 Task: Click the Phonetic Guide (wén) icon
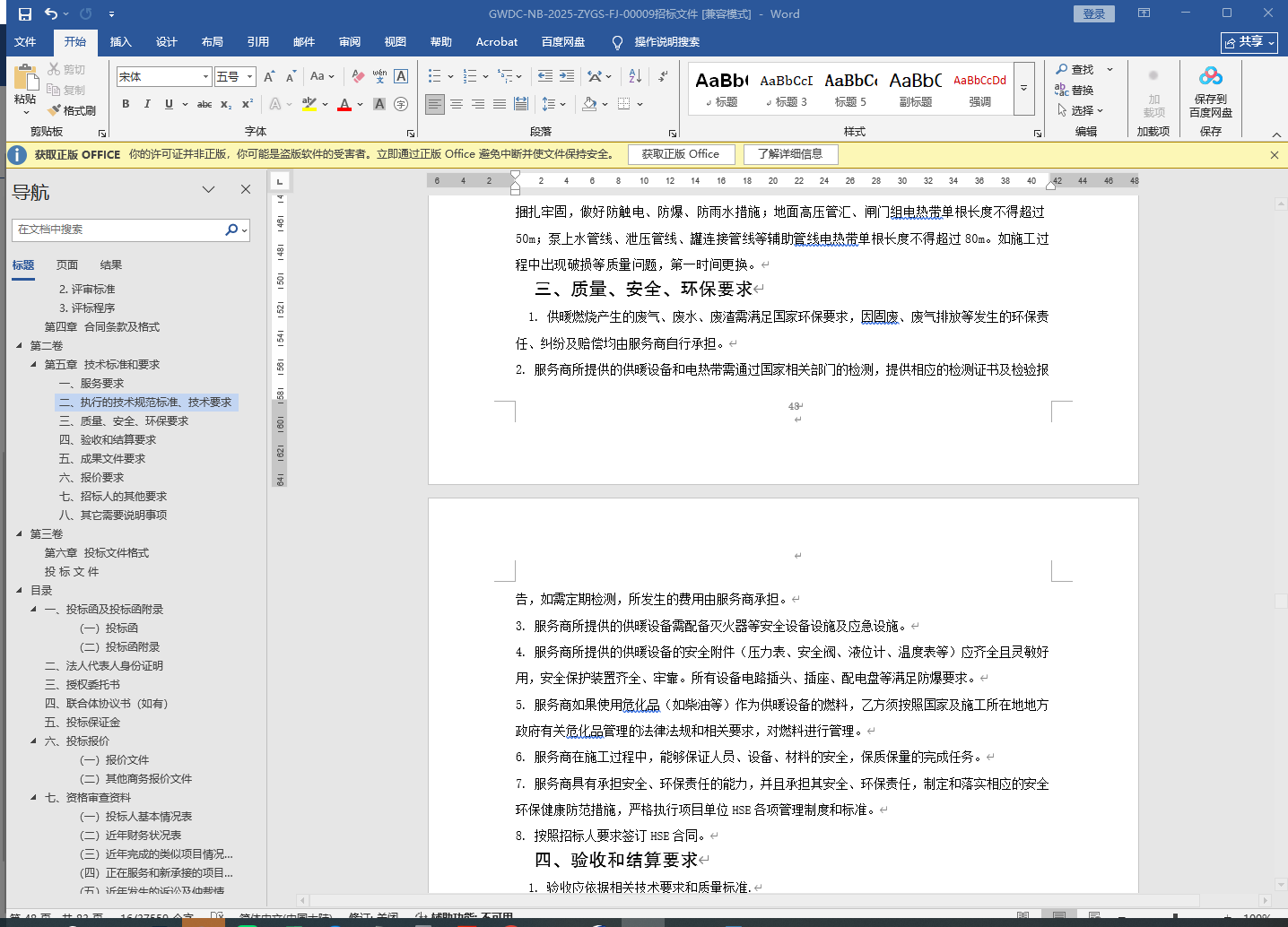click(379, 76)
